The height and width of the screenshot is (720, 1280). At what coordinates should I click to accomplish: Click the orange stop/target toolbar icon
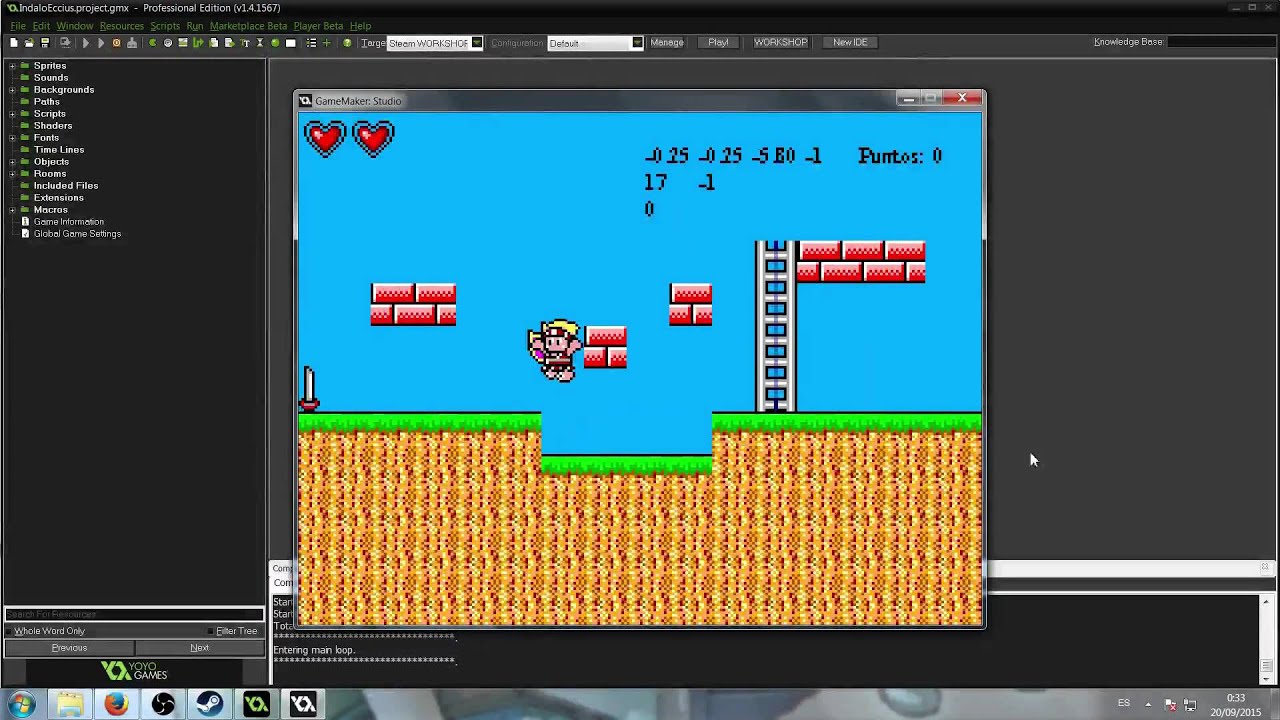coord(117,43)
